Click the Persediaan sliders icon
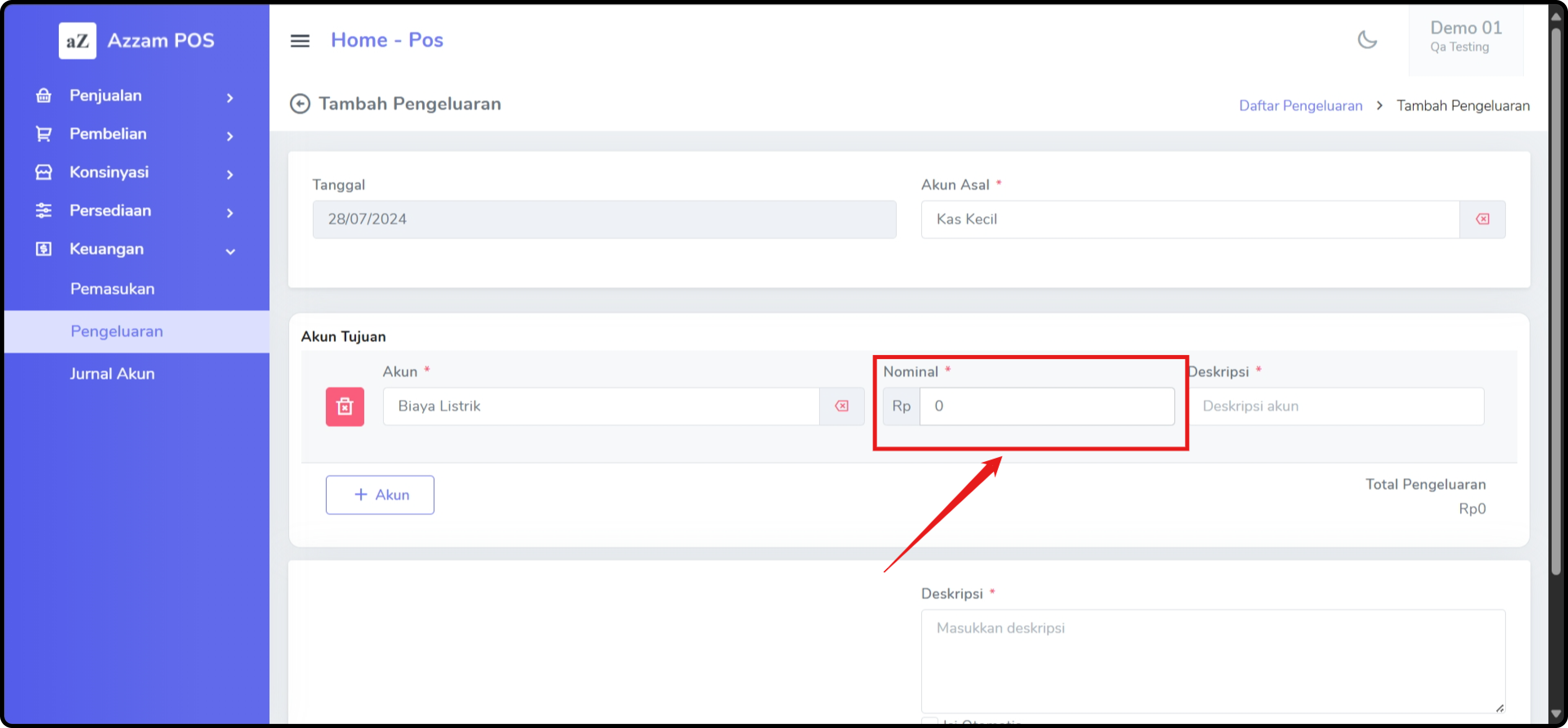Screen dimensions: 1568x728 43,211
